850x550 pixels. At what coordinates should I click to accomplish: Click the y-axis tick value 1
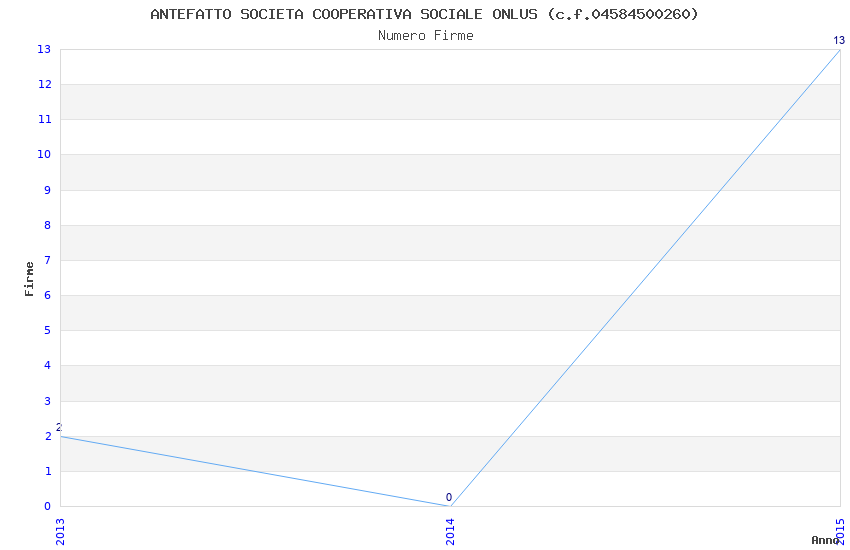click(48, 471)
